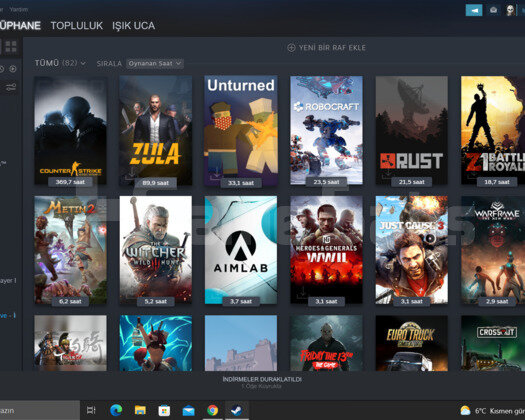Open the Robocraft game cover
Screen dimensions: 525x420
(326, 131)
